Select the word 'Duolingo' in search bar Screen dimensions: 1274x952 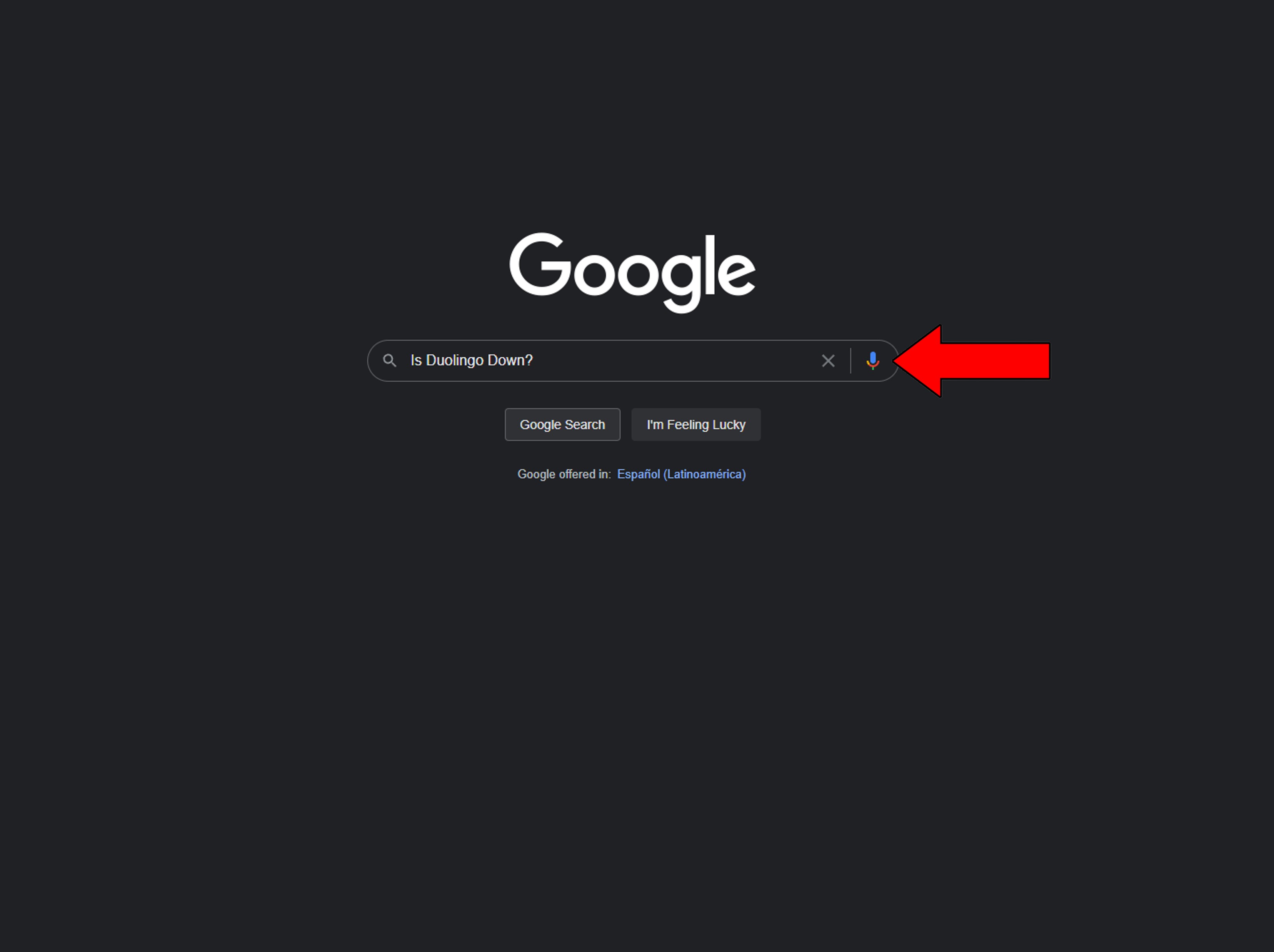454,360
